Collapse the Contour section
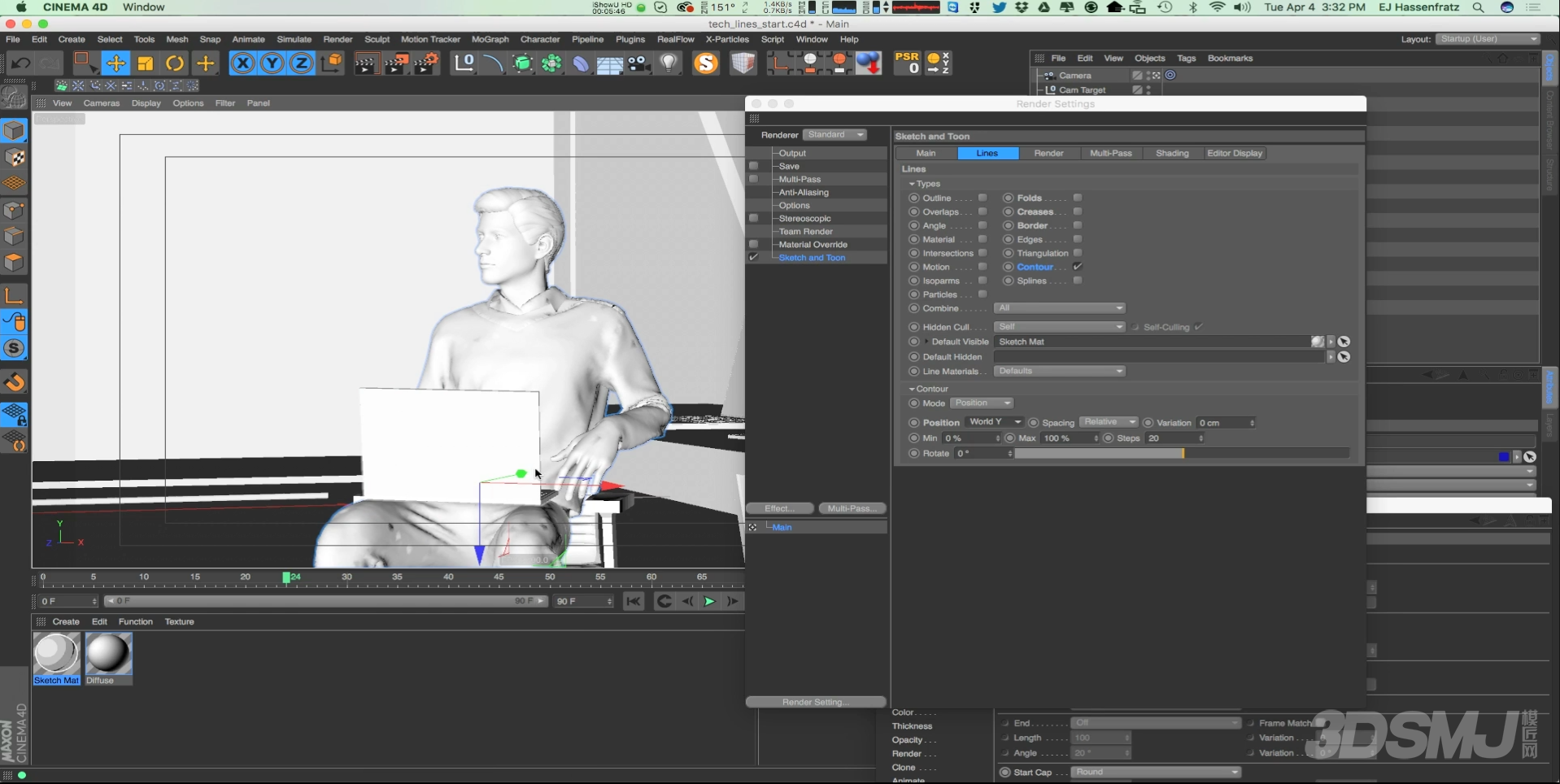The height and width of the screenshot is (784, 1560). [912, 389]
